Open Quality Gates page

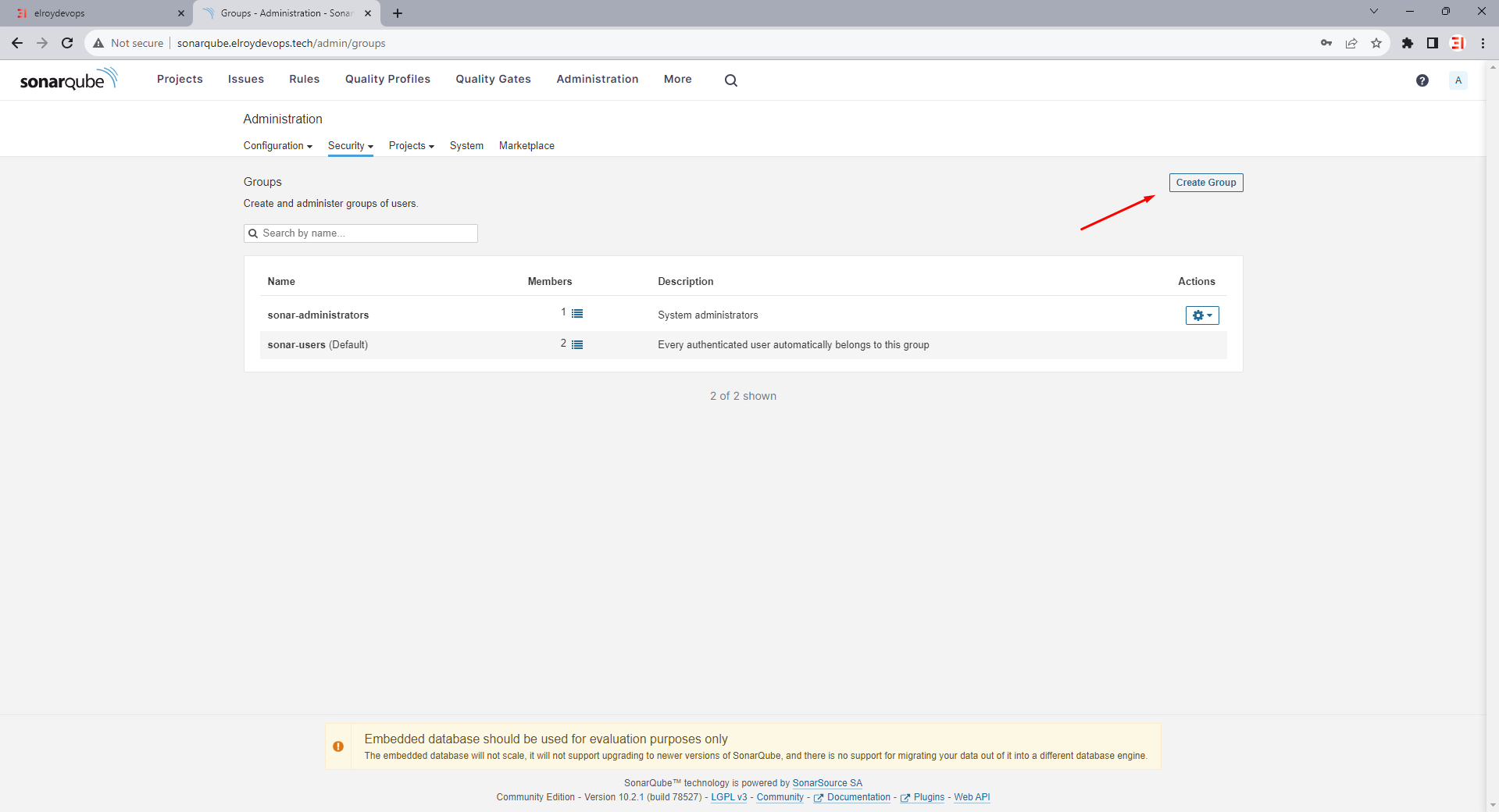493,79
